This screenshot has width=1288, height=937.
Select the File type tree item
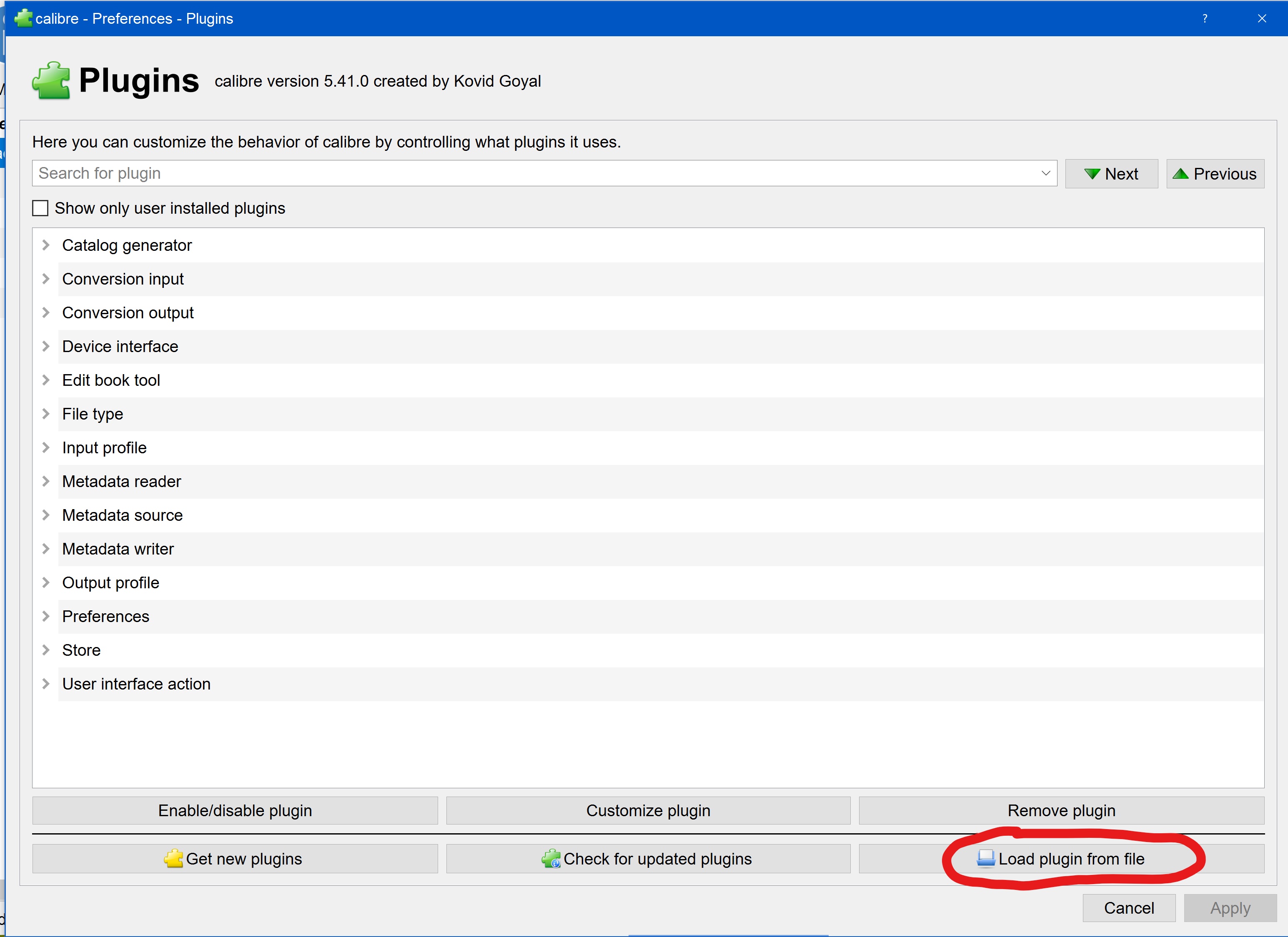93,414
